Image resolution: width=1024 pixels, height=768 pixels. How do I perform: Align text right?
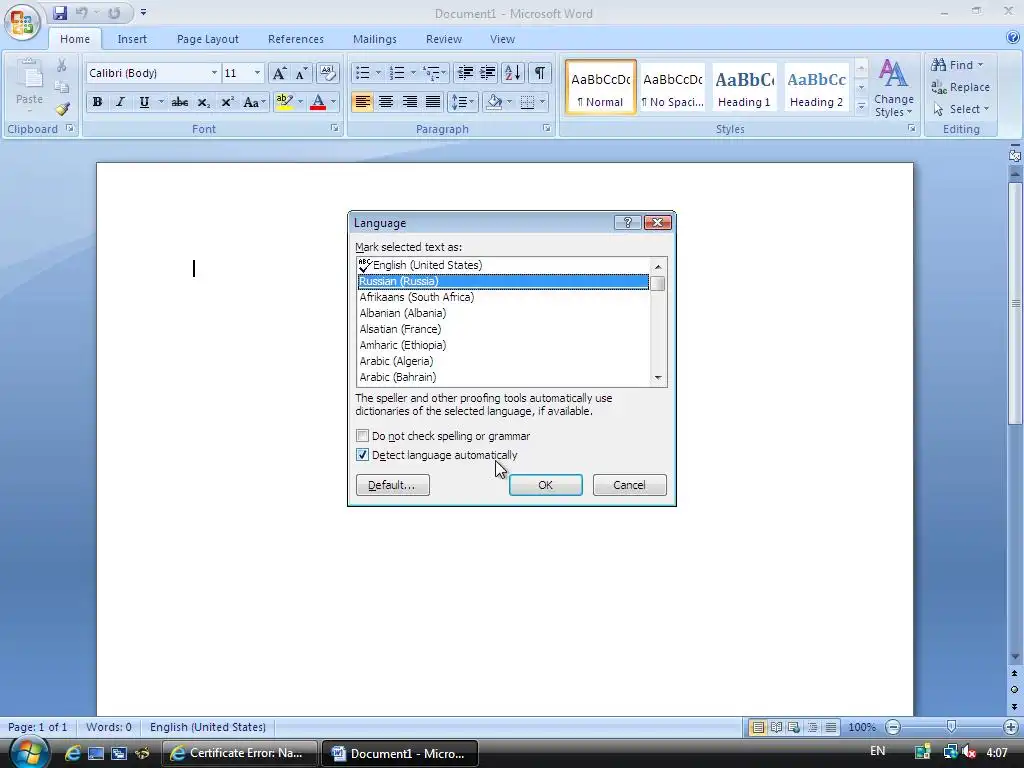[x=409, y=102]
